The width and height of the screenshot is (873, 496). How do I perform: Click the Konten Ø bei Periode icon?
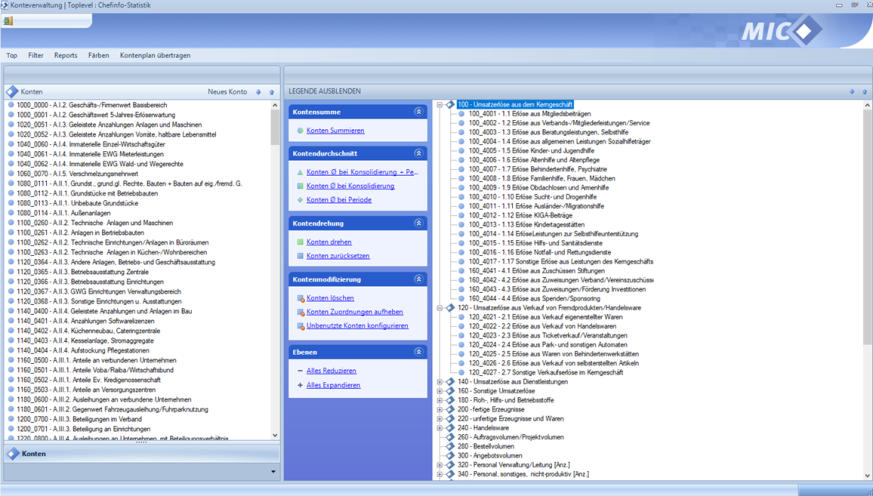(299, 199)
